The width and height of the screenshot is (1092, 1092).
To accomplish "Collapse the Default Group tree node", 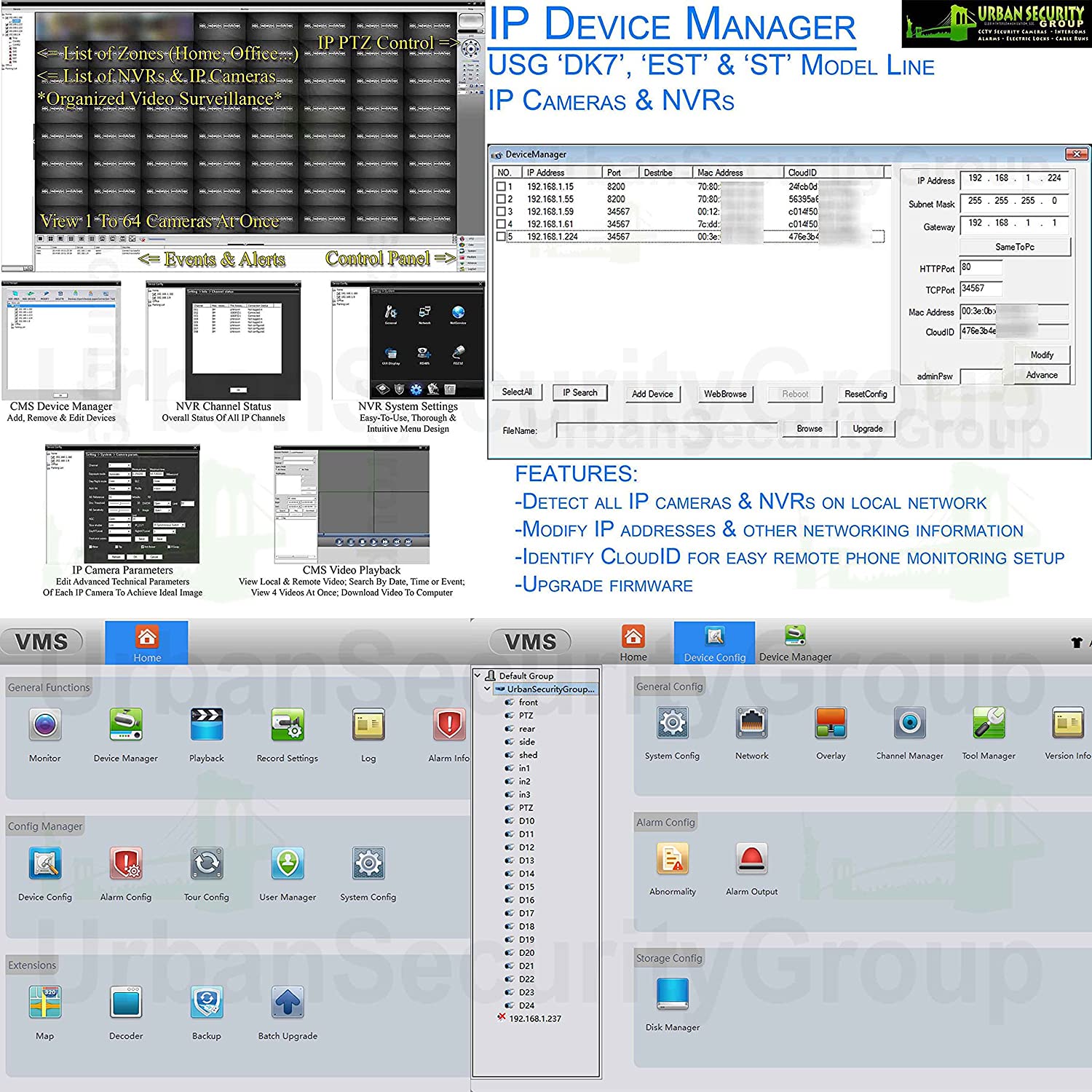I will 478,676.
